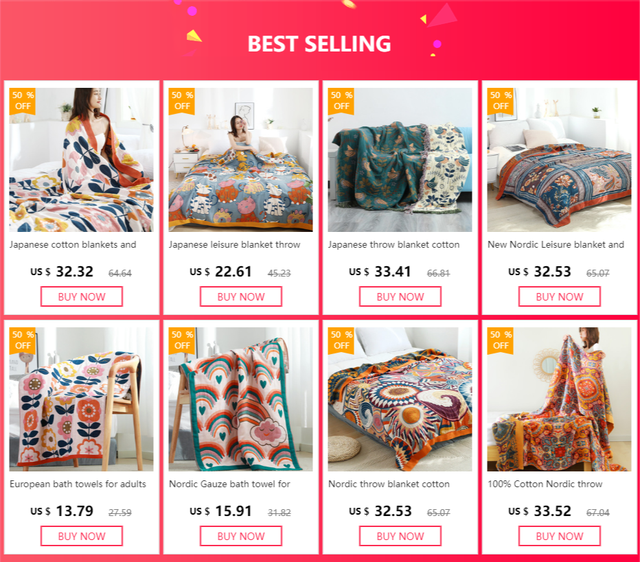
Task: Click BUY NOW under the $33.41 blanket
Action: pyautogui.click(x=400, y=296)
